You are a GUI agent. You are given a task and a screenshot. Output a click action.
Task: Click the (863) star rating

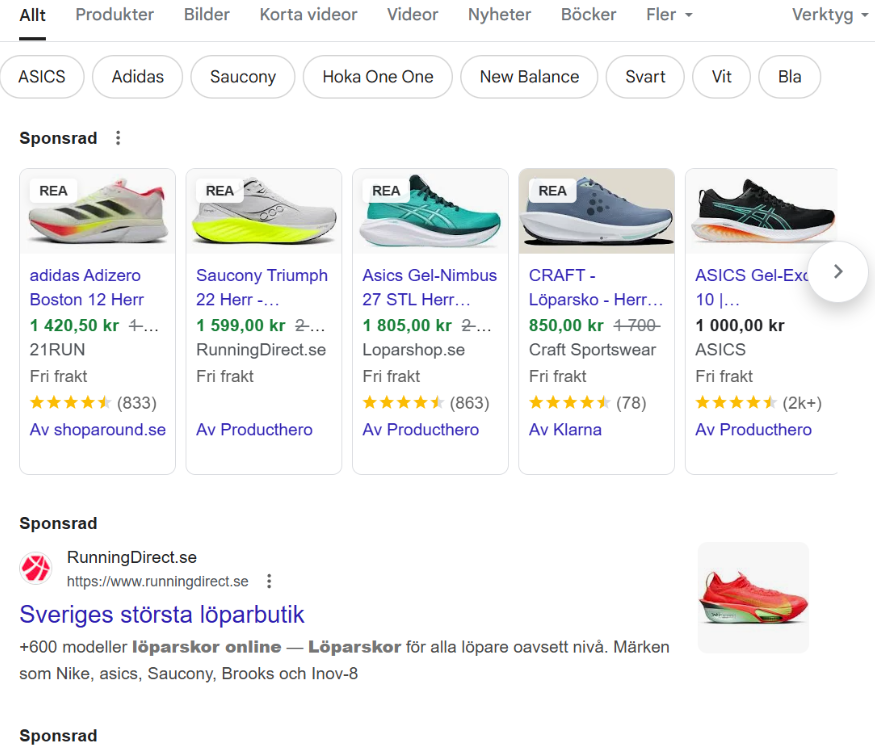pyautogui.click(x=426, y=403)
